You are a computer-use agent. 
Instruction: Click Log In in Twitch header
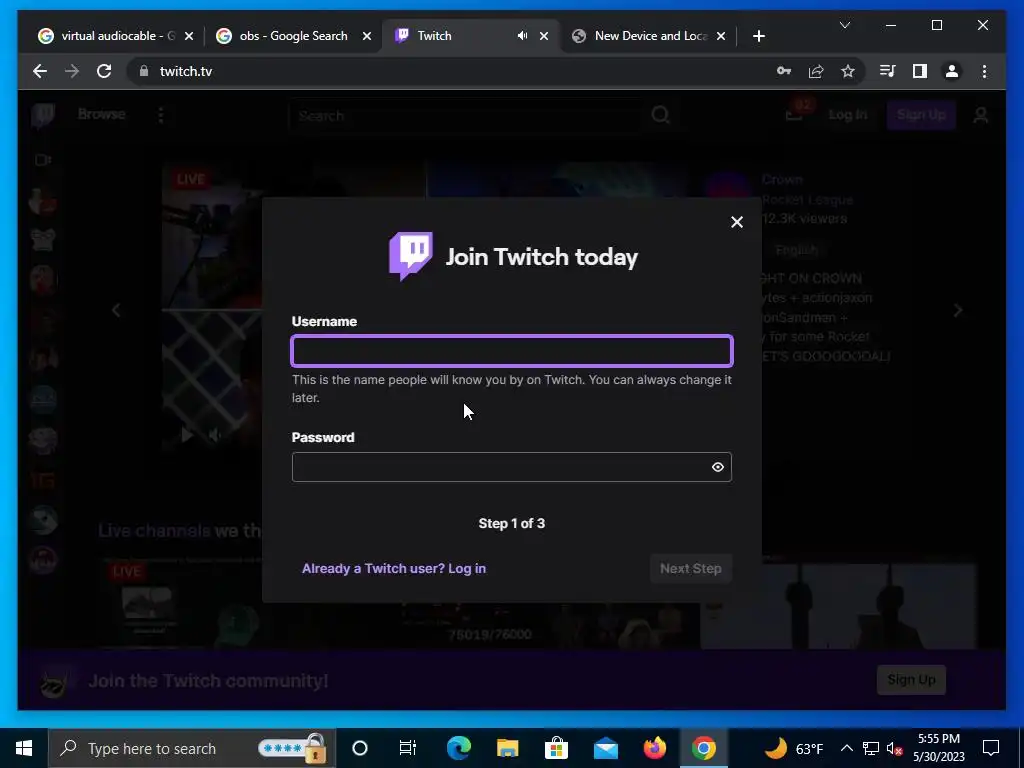[x=848, y=115]
